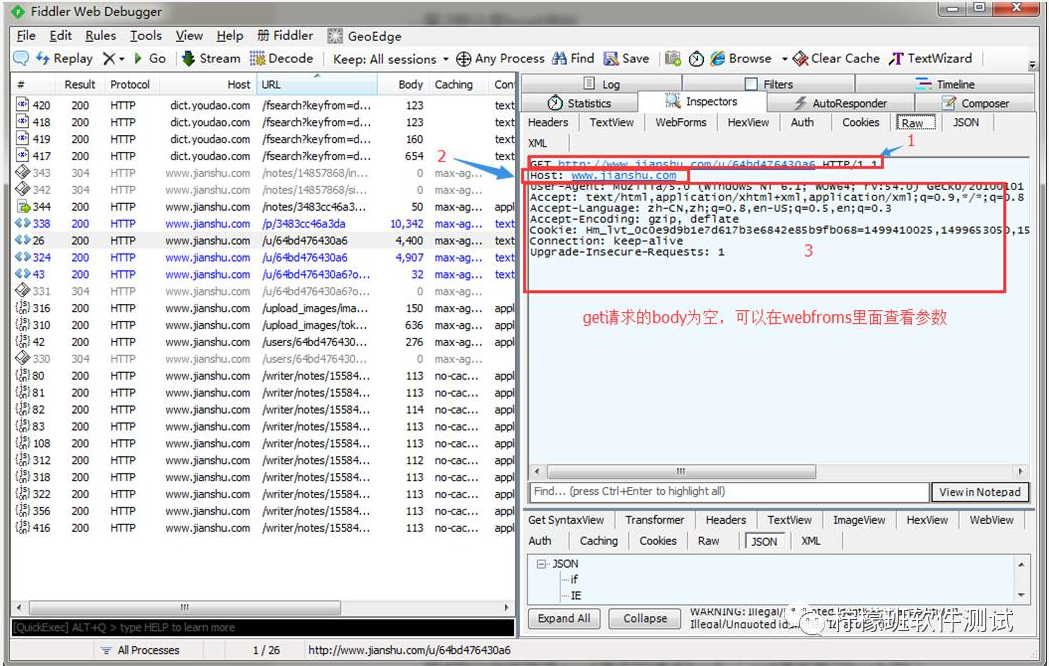This screenshot has height=666, width=1049.
Task: Open the AutoResponder tab
Action: [x=840, y=103]
